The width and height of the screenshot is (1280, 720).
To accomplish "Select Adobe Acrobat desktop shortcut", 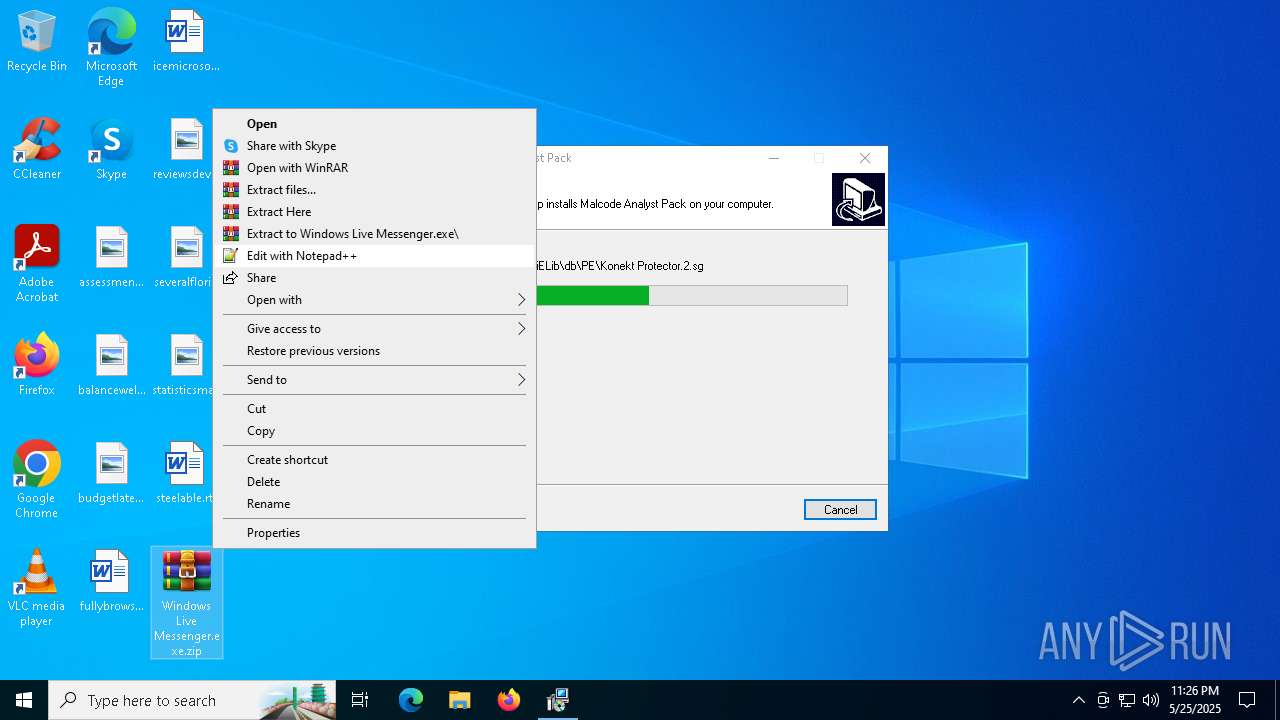I will point(37,263).
